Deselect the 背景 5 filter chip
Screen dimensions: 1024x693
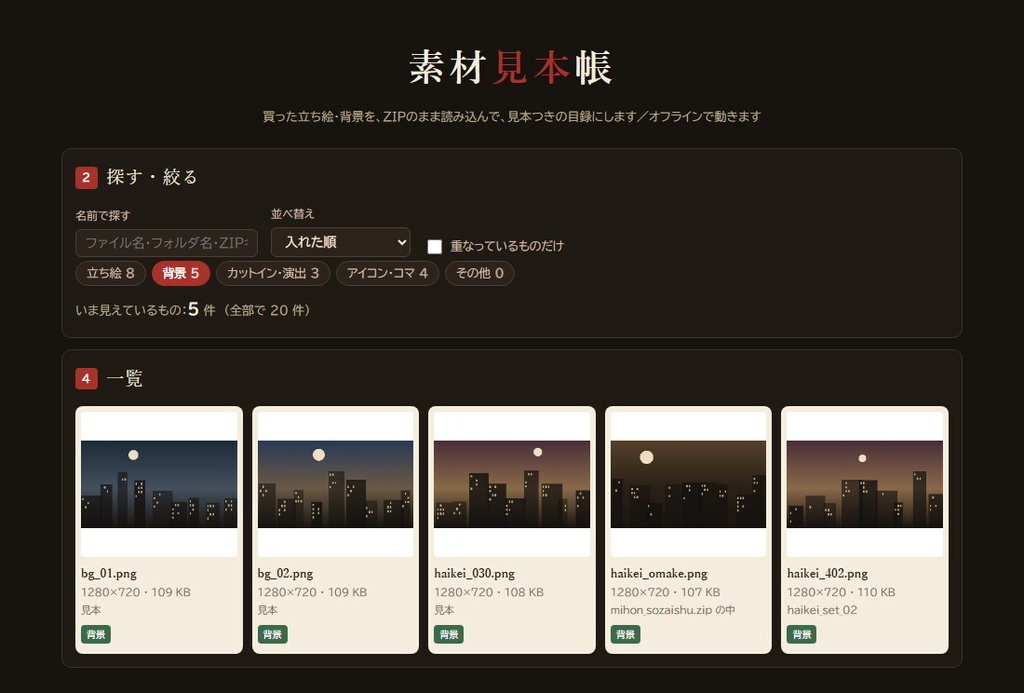pyautogui.click(x=181, y=273)
